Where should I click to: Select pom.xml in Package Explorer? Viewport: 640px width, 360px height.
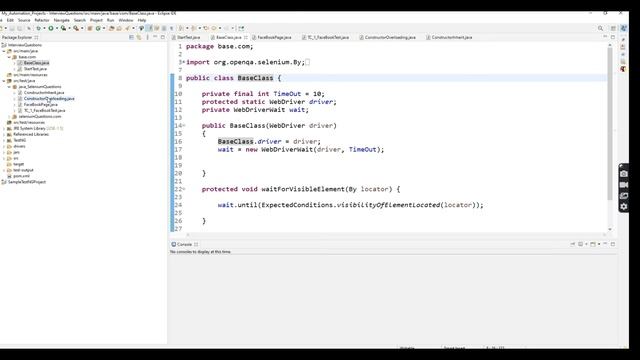click(21, 176)
